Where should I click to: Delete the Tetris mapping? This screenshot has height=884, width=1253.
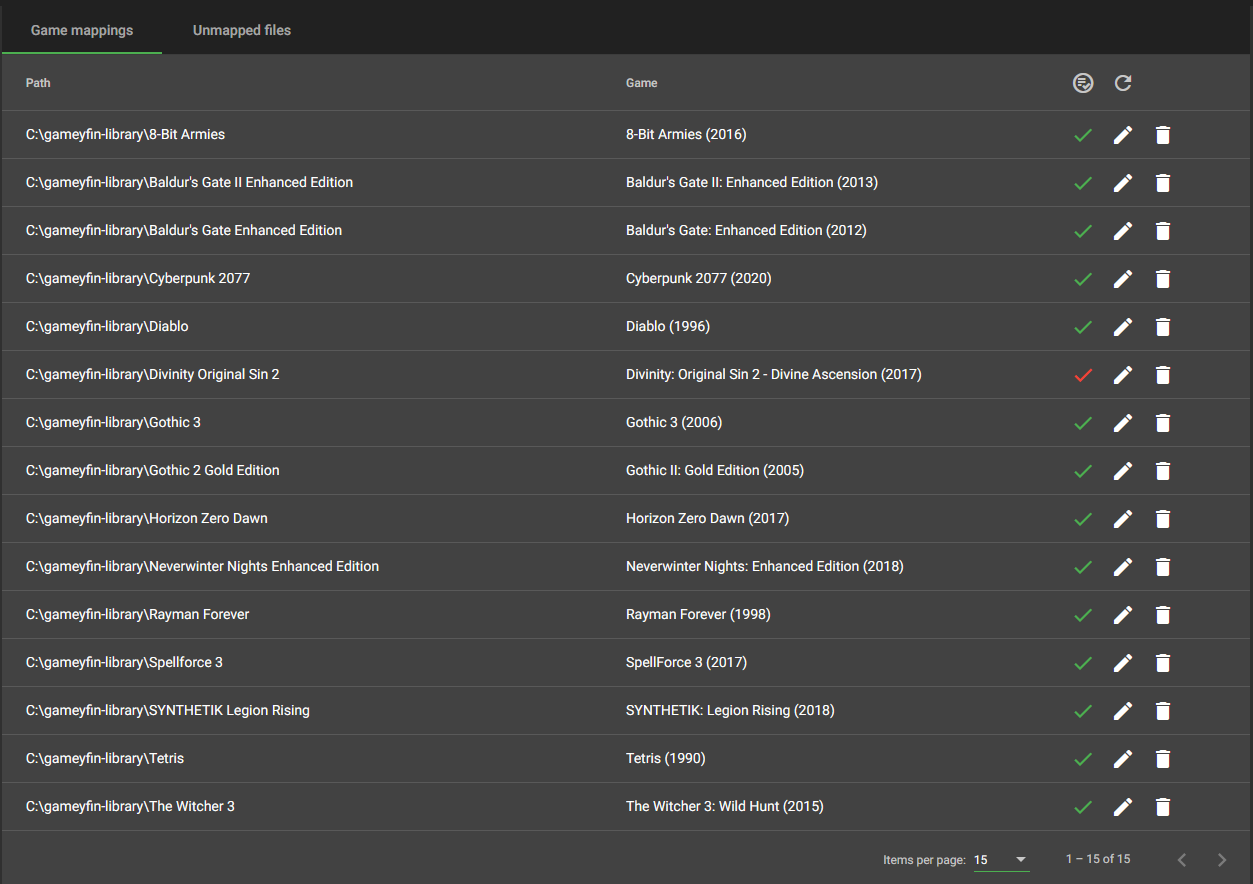1162,759
